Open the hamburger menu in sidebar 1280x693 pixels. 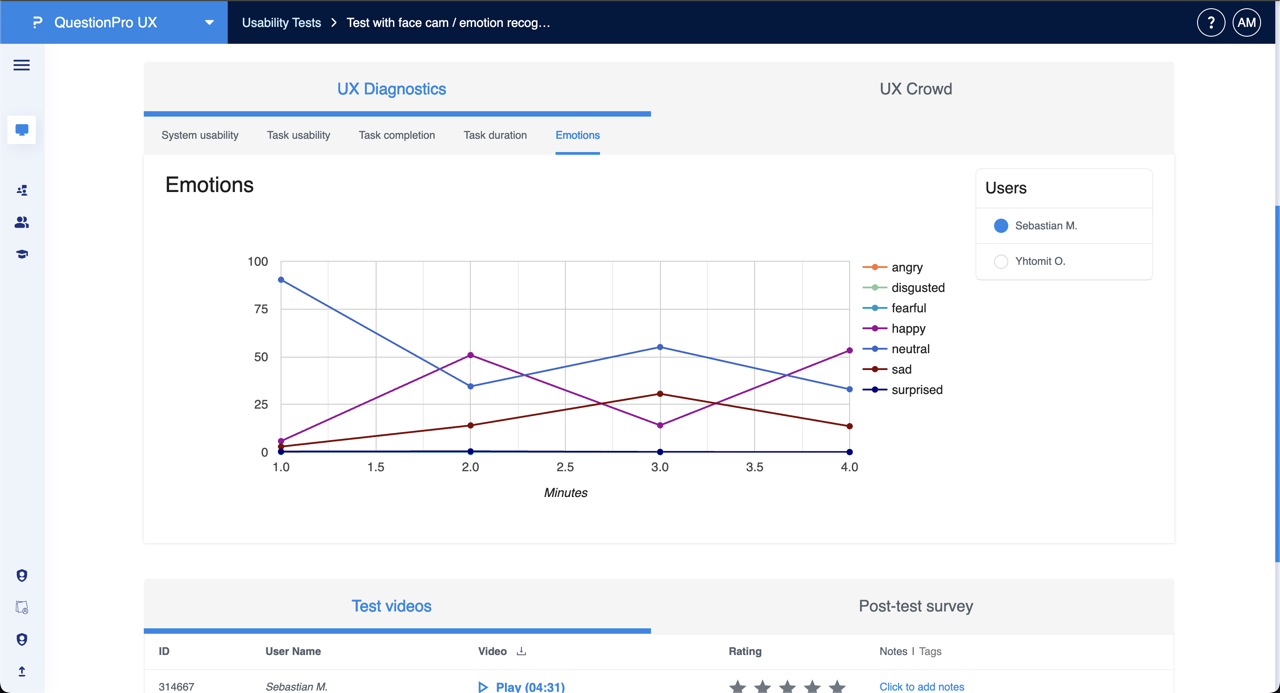click(21, 65)
